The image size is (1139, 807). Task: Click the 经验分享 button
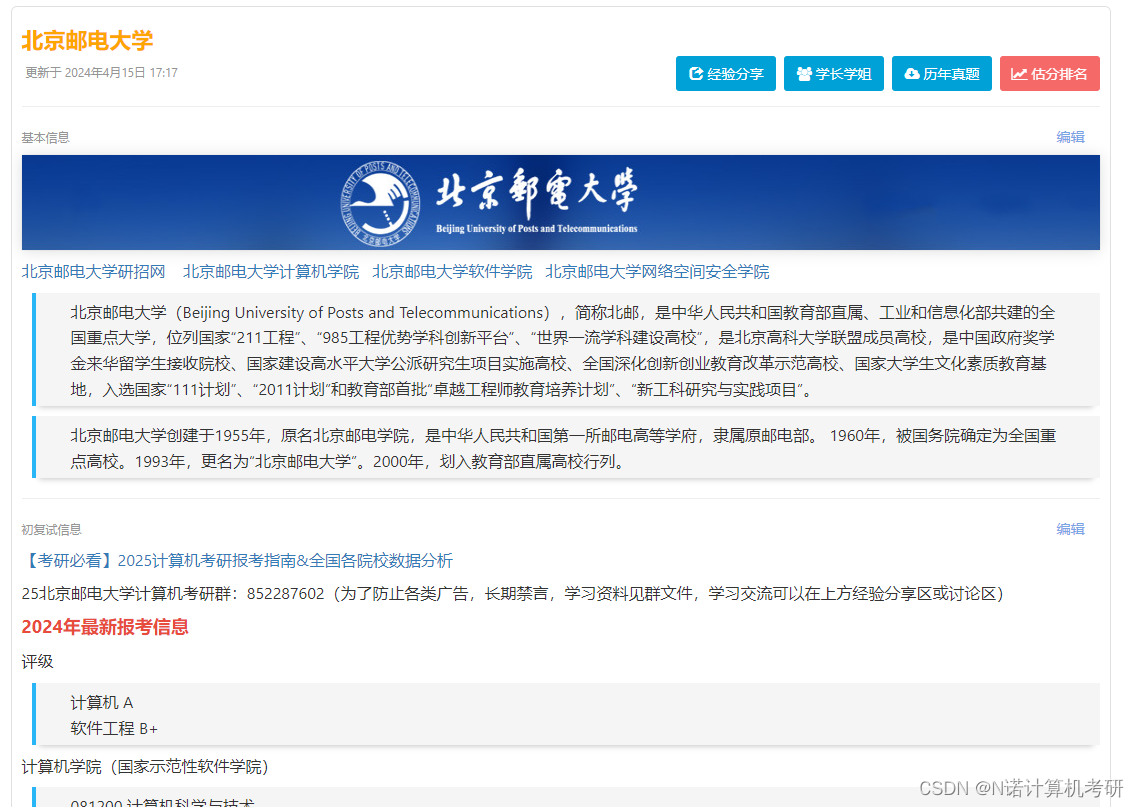(x=725, y=73)
